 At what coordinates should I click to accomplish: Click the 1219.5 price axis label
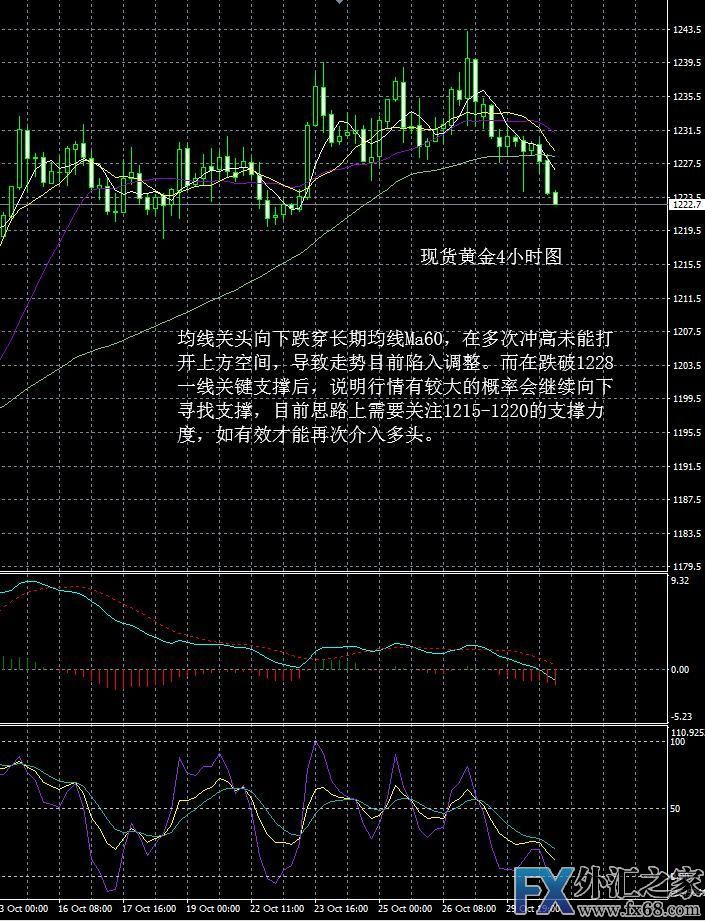click(x=687, y=231)
